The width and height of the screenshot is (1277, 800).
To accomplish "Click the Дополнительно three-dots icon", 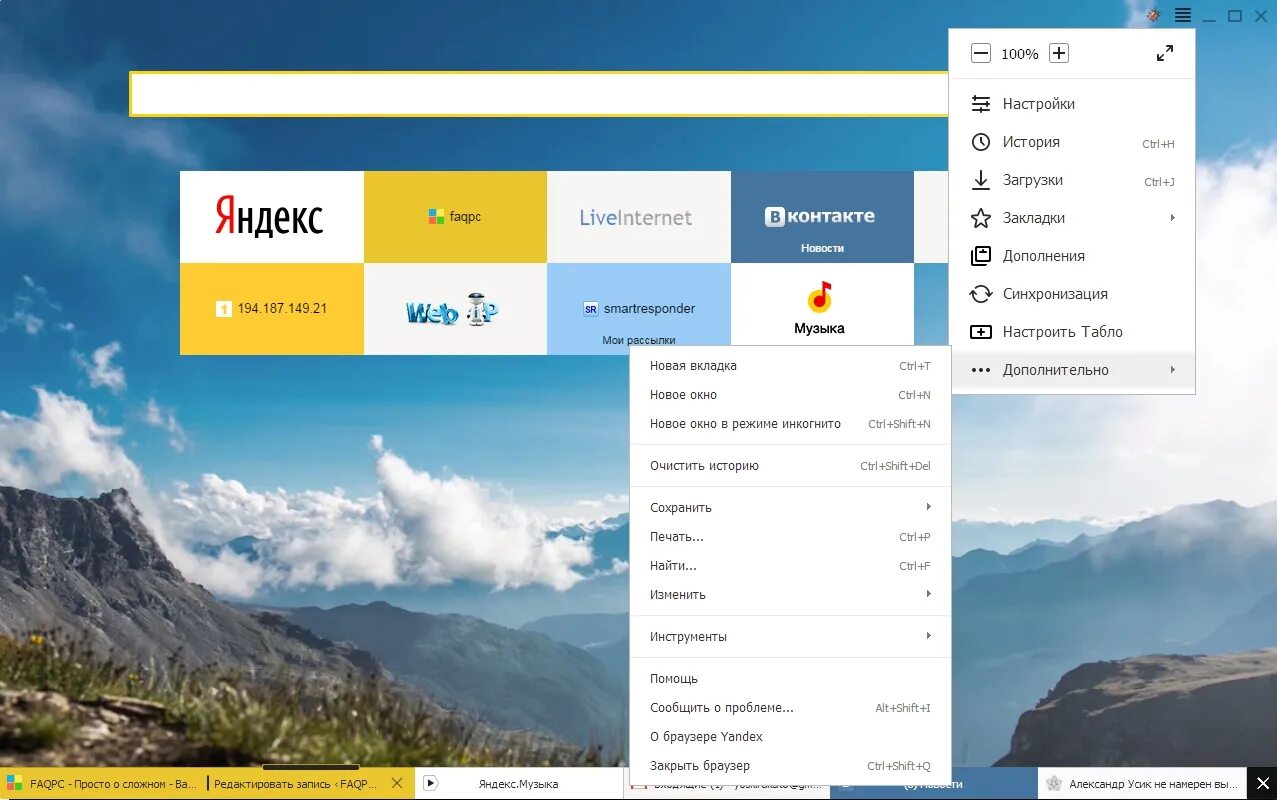I will coord(981,370).
